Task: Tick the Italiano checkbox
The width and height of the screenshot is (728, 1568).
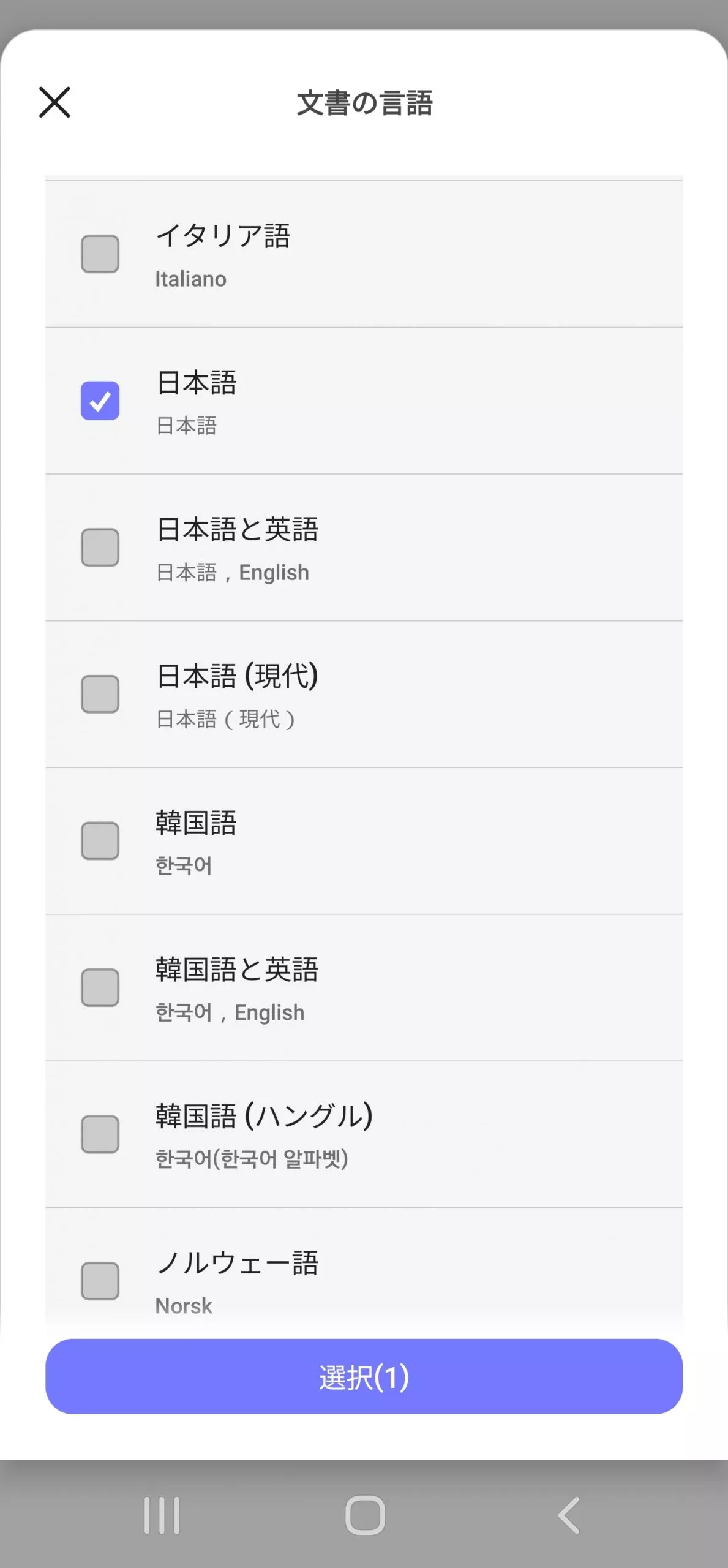Action: (100, 254)
